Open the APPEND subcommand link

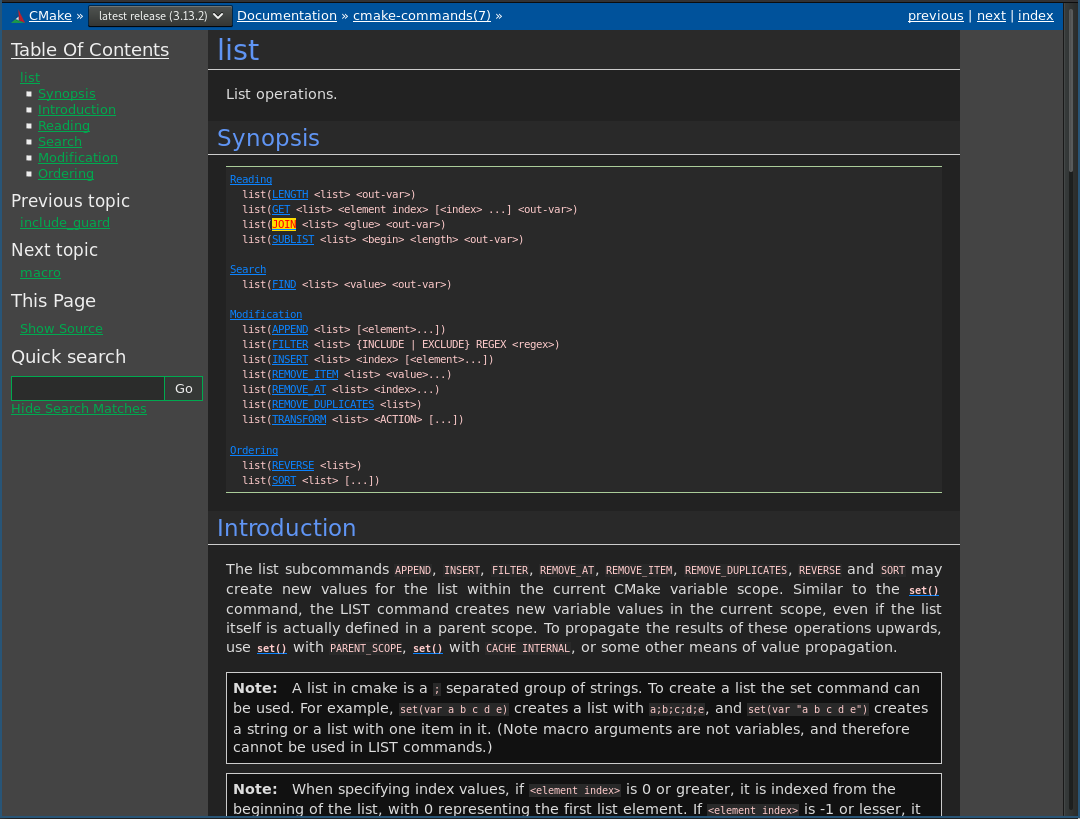coord(290,329)
